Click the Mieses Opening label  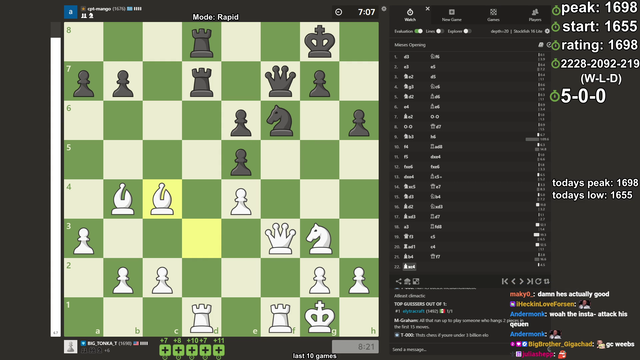[410, 45]
